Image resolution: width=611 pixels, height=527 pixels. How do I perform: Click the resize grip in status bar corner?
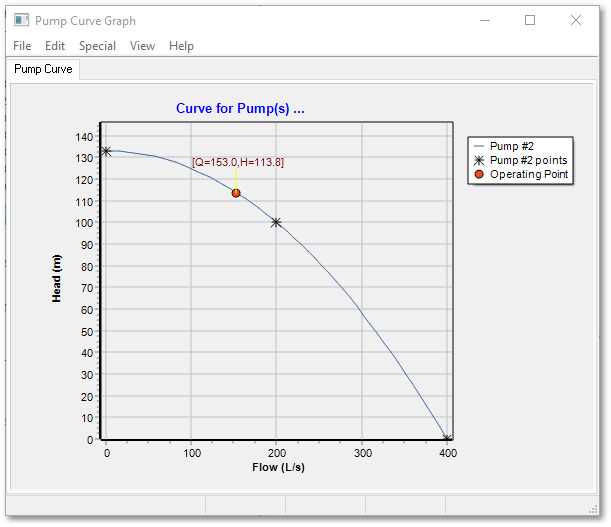(593, 509)
